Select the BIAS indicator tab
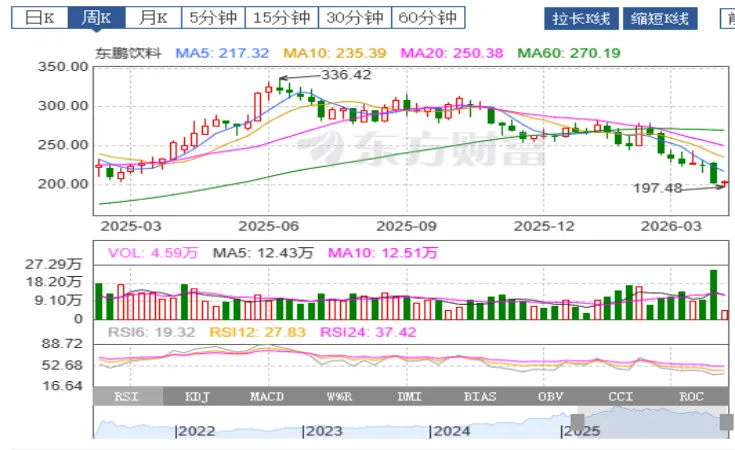The image size is (735, 450). coord(480,397)
